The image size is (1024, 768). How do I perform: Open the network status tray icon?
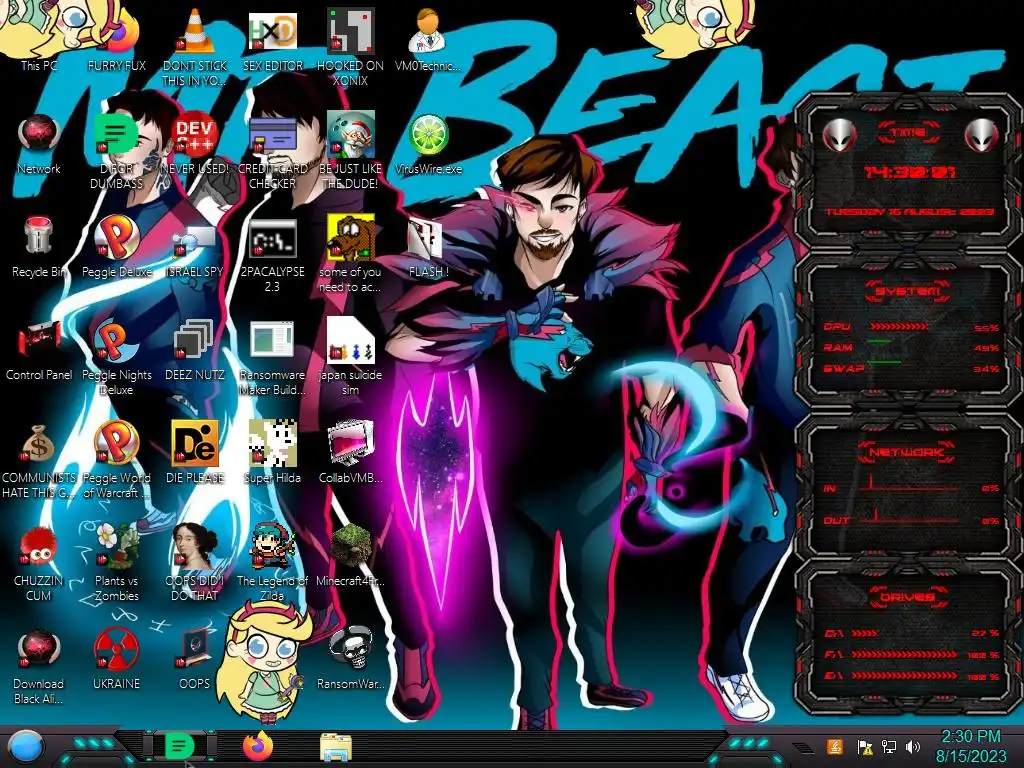click(x=888, y=747)
